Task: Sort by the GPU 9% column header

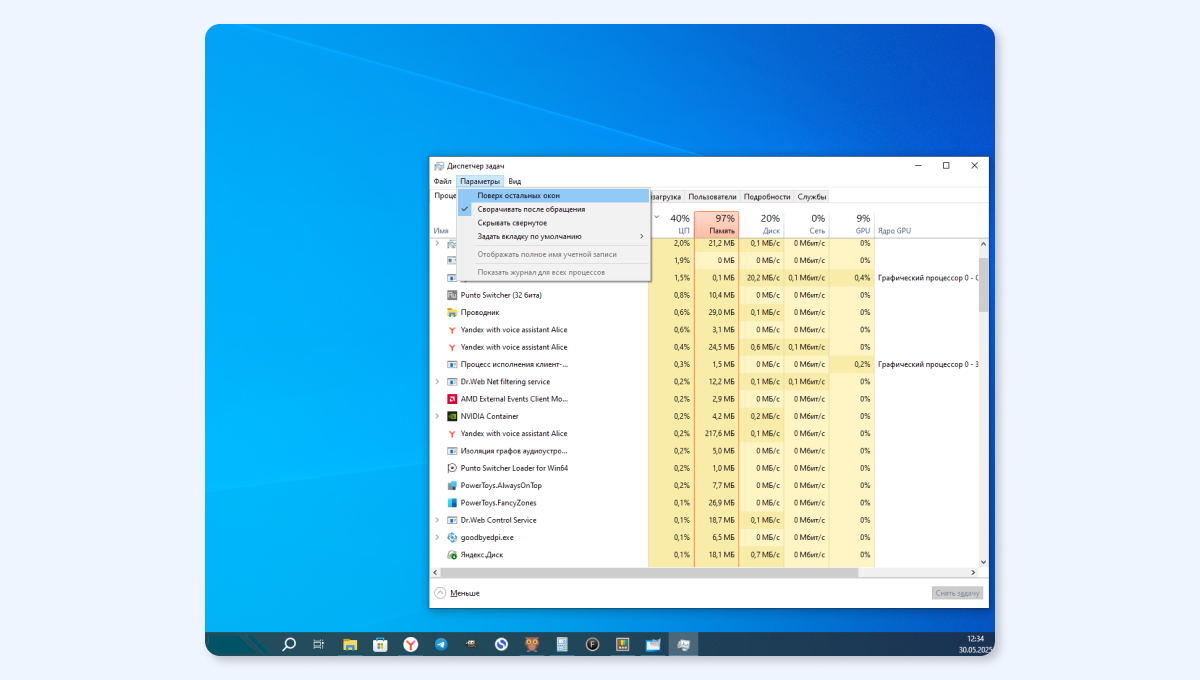Action: (x=851, y=224)
